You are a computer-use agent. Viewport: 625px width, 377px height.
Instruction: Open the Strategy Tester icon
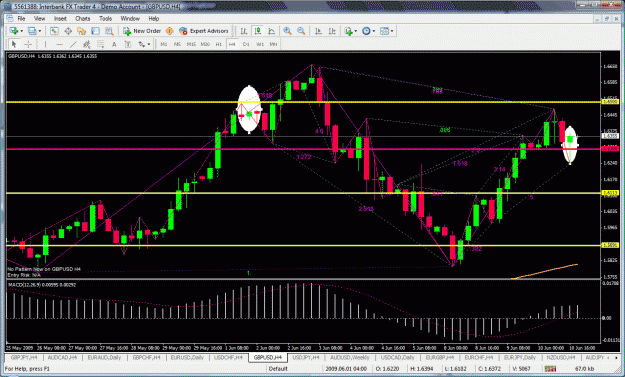[109, 31]
